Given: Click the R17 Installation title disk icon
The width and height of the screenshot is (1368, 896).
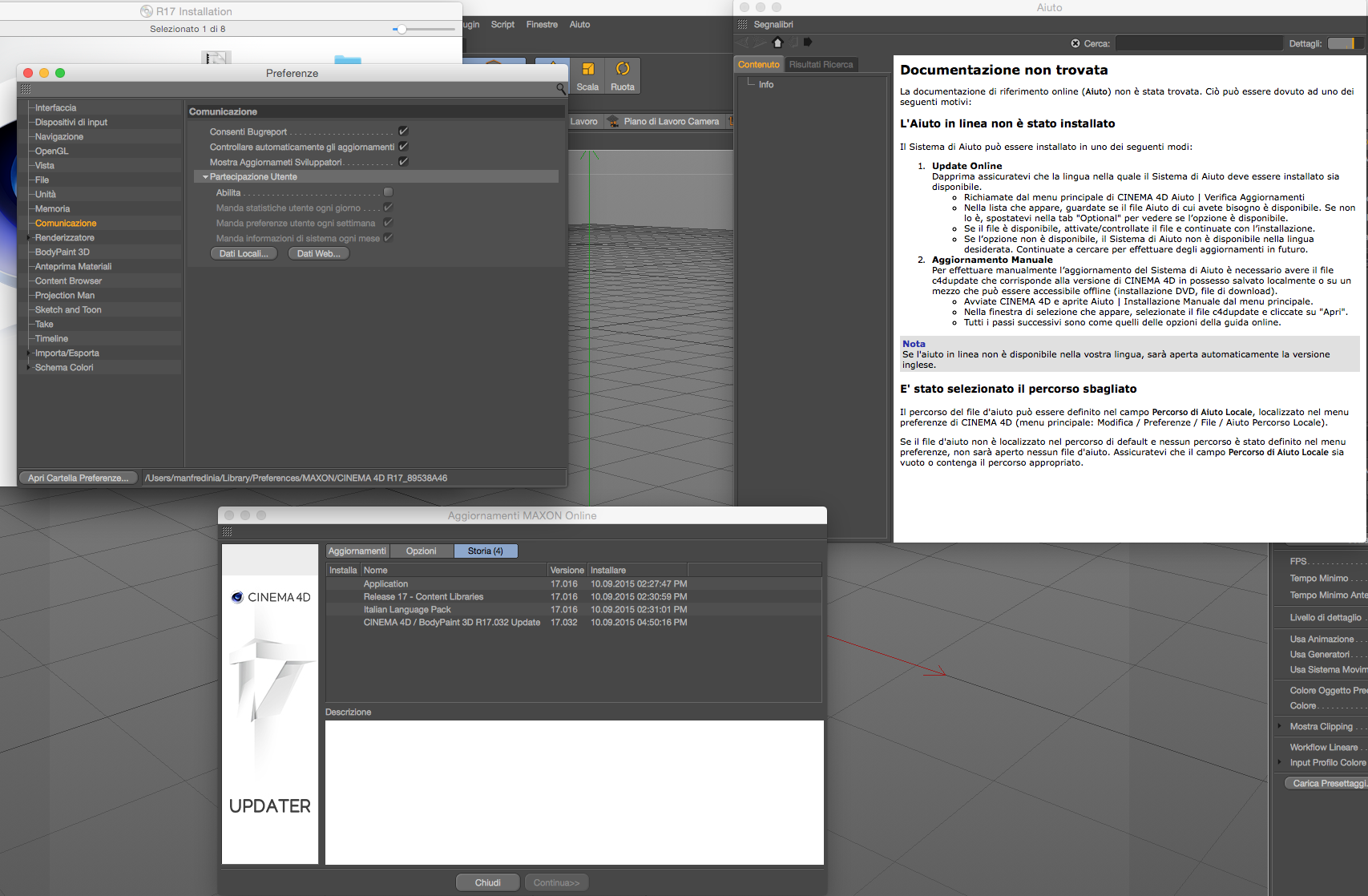Looking at the screenshot, I should (147, 11).
